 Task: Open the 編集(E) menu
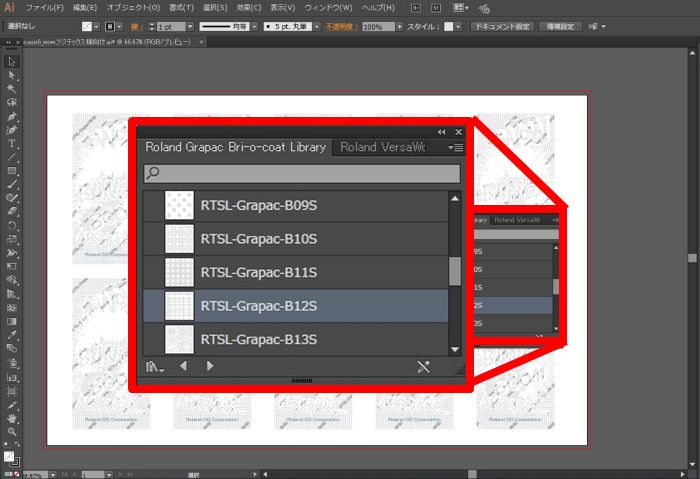point(85,8)
